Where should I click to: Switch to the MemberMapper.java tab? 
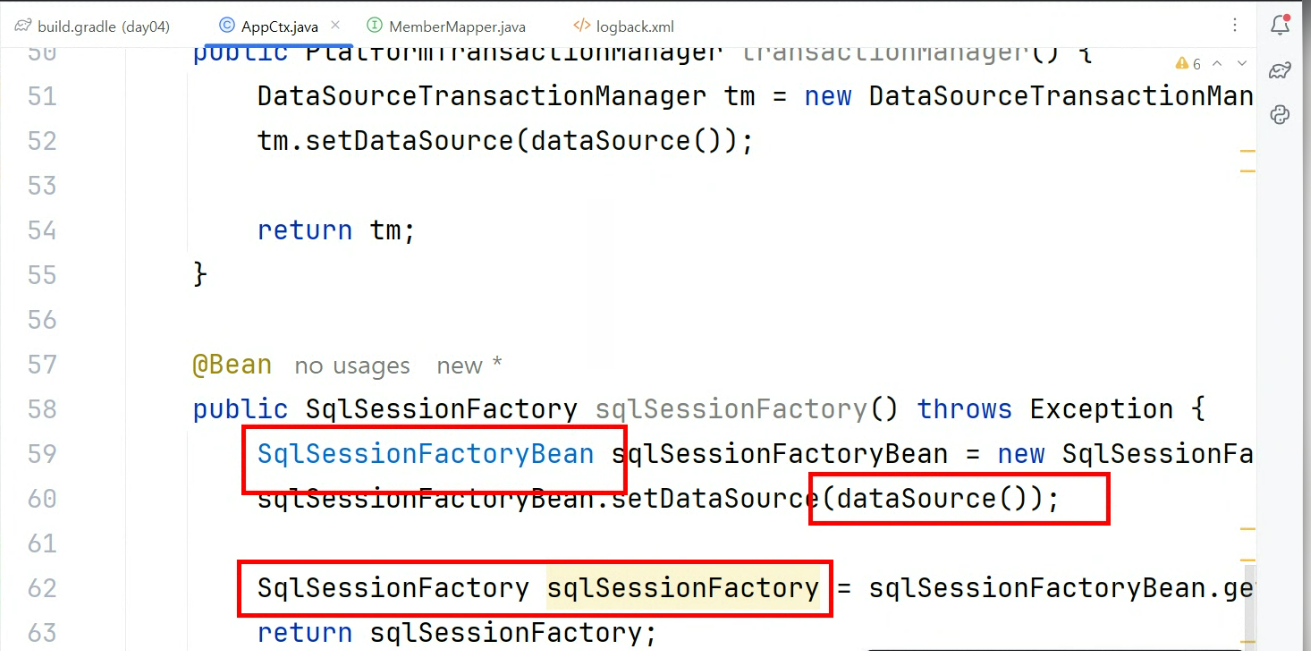(x=446, y=27)
